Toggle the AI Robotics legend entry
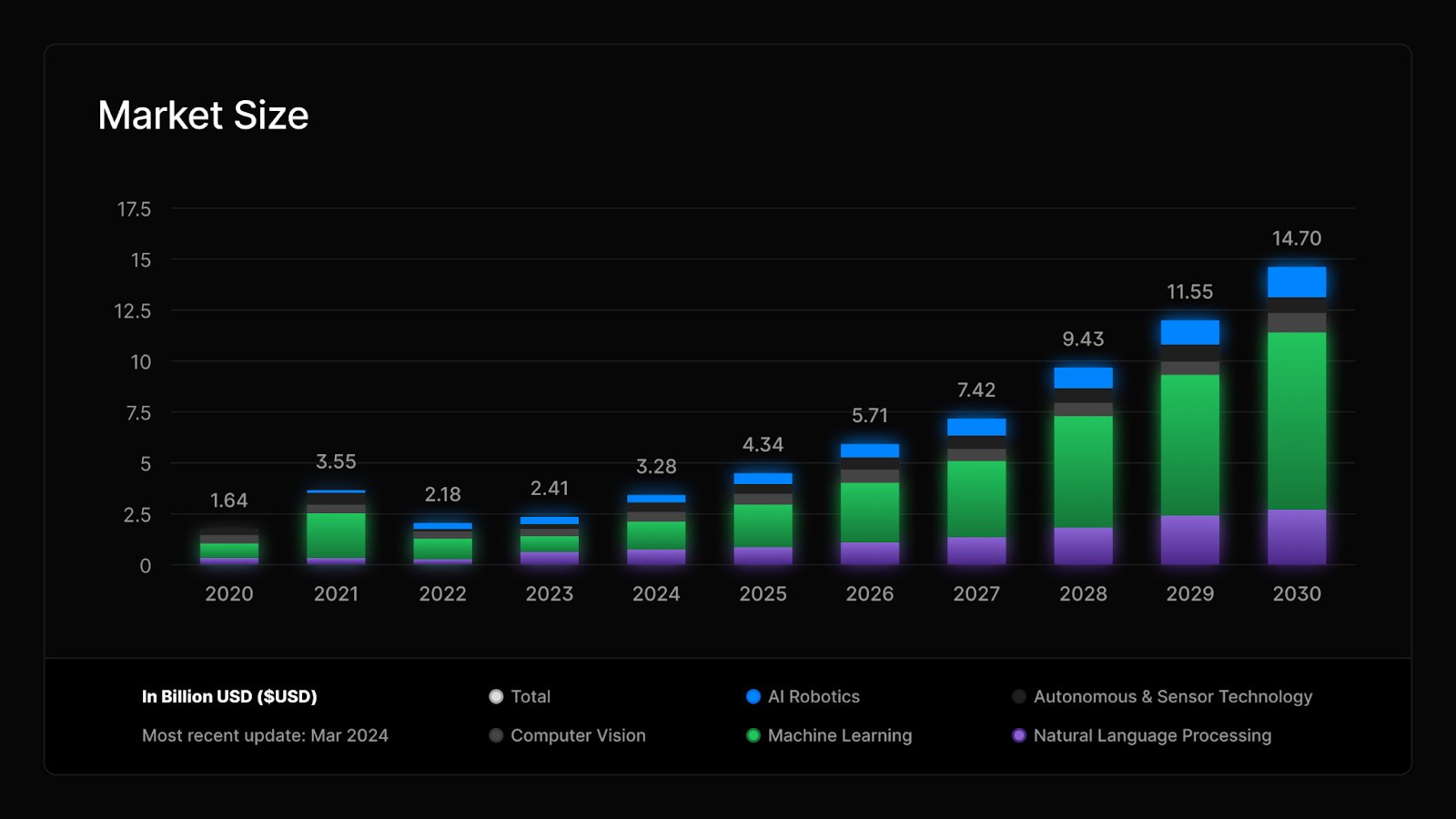 pyautogui.click(x=803, y=696)
